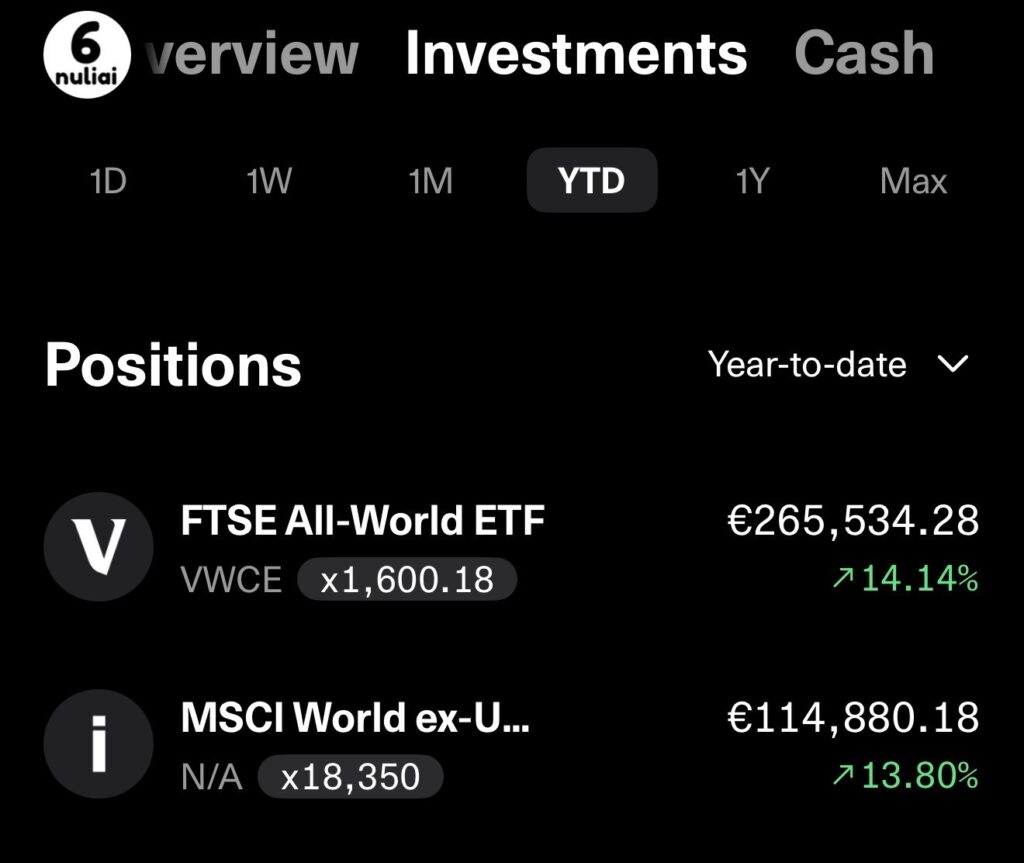Open the MSCI World ex-U... position

[512, 744]
